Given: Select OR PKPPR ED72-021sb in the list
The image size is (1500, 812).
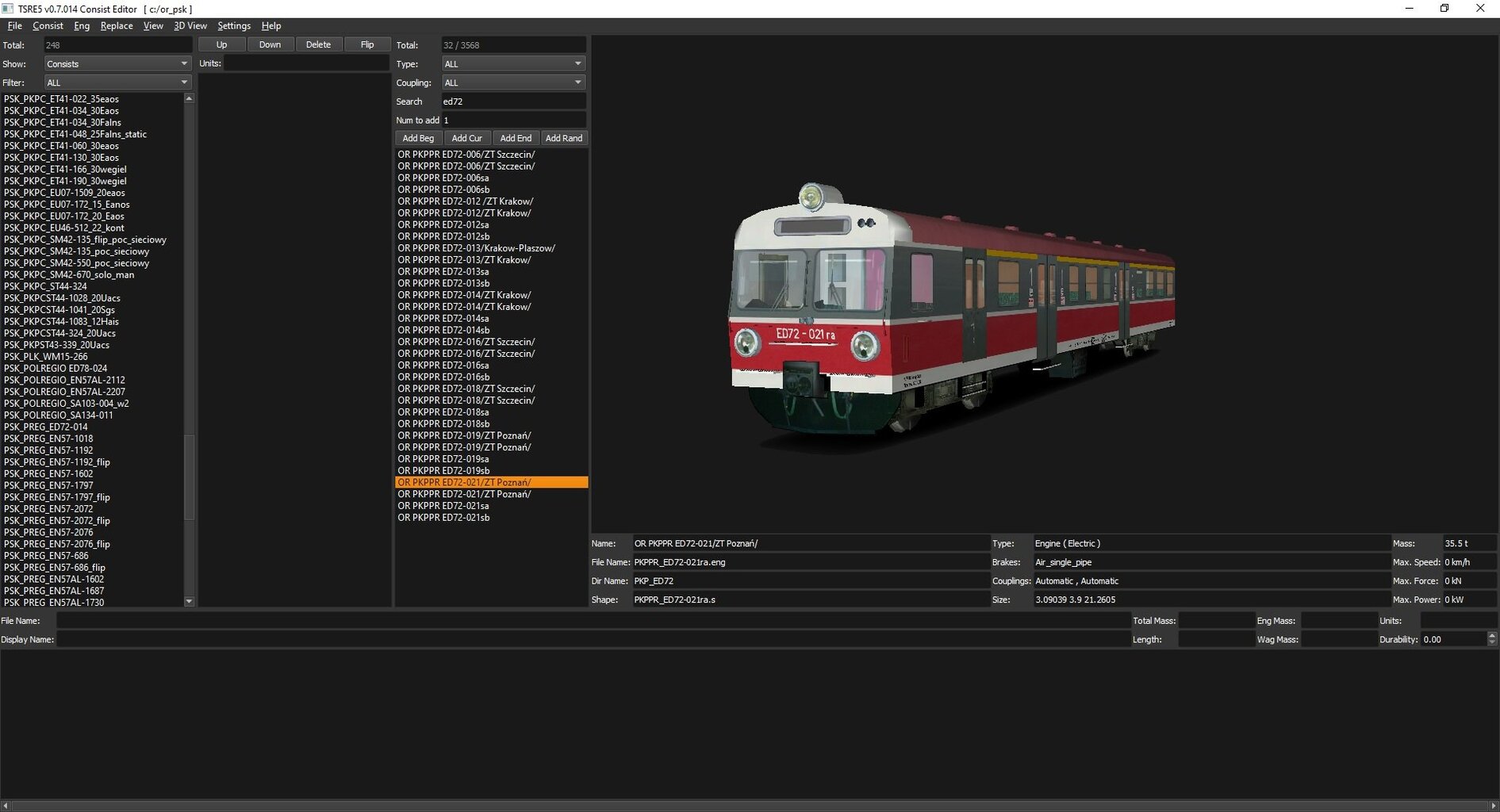Looking at the screenshot, I should 443,518.
